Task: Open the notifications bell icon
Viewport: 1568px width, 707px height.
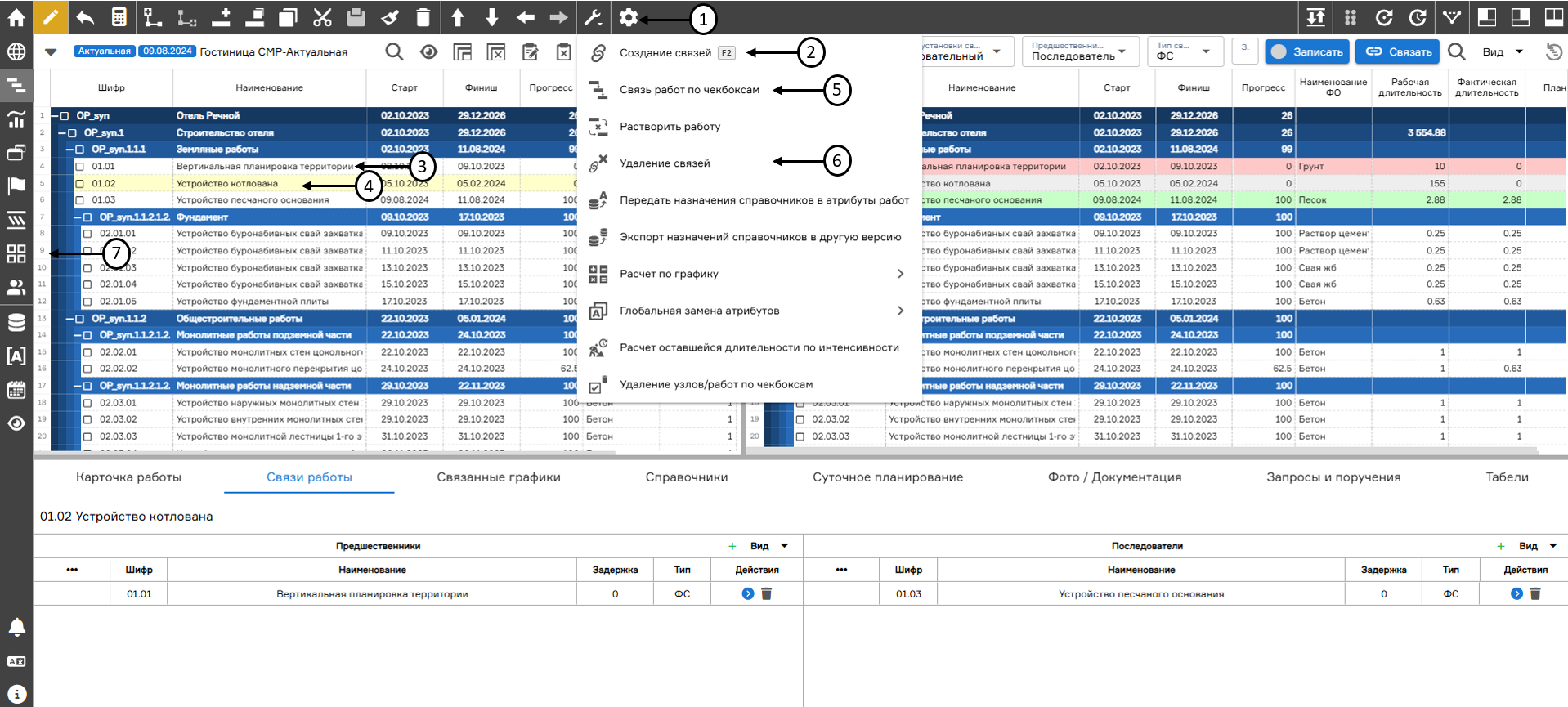Action: [16, 627]
